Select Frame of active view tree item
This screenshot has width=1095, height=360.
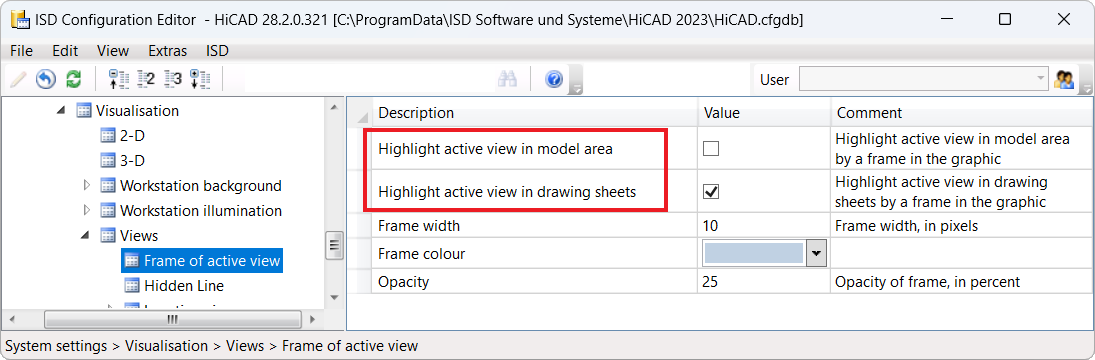212,261
